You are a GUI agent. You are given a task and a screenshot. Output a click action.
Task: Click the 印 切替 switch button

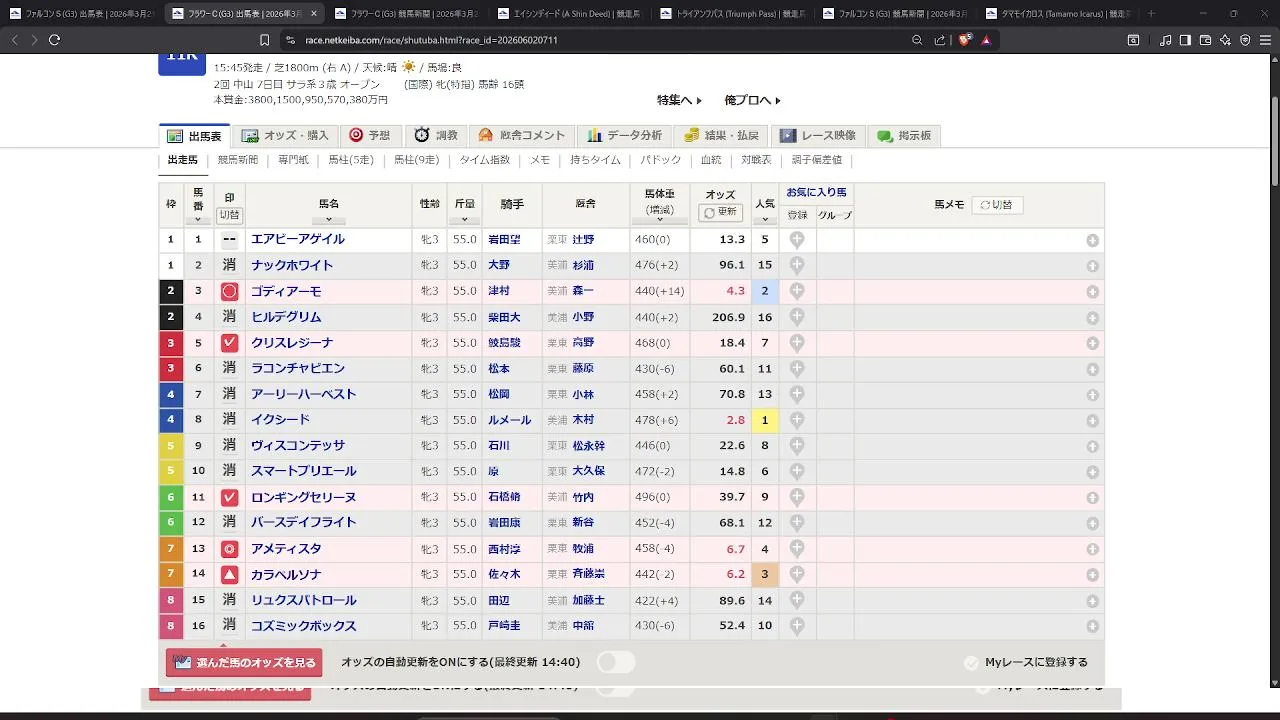(x=229, y=215)
